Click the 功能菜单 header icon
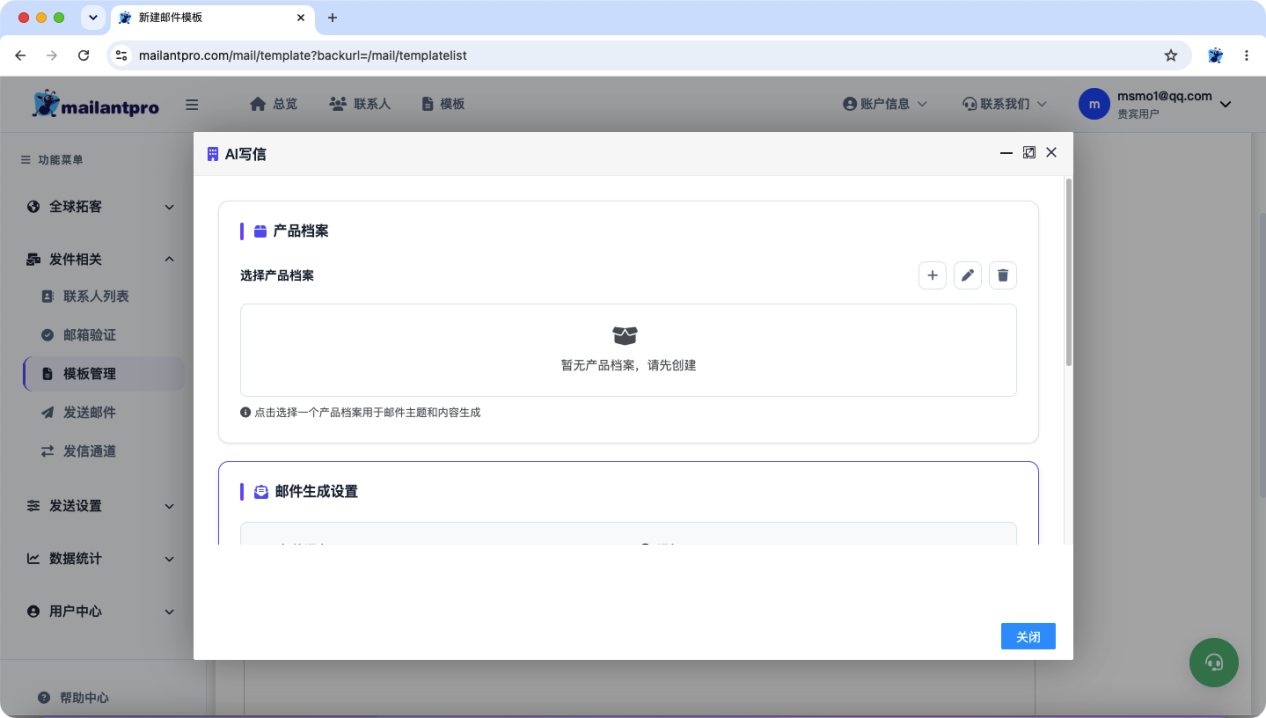The height and width of the screenshot is (718, 1266). point(26,160)
